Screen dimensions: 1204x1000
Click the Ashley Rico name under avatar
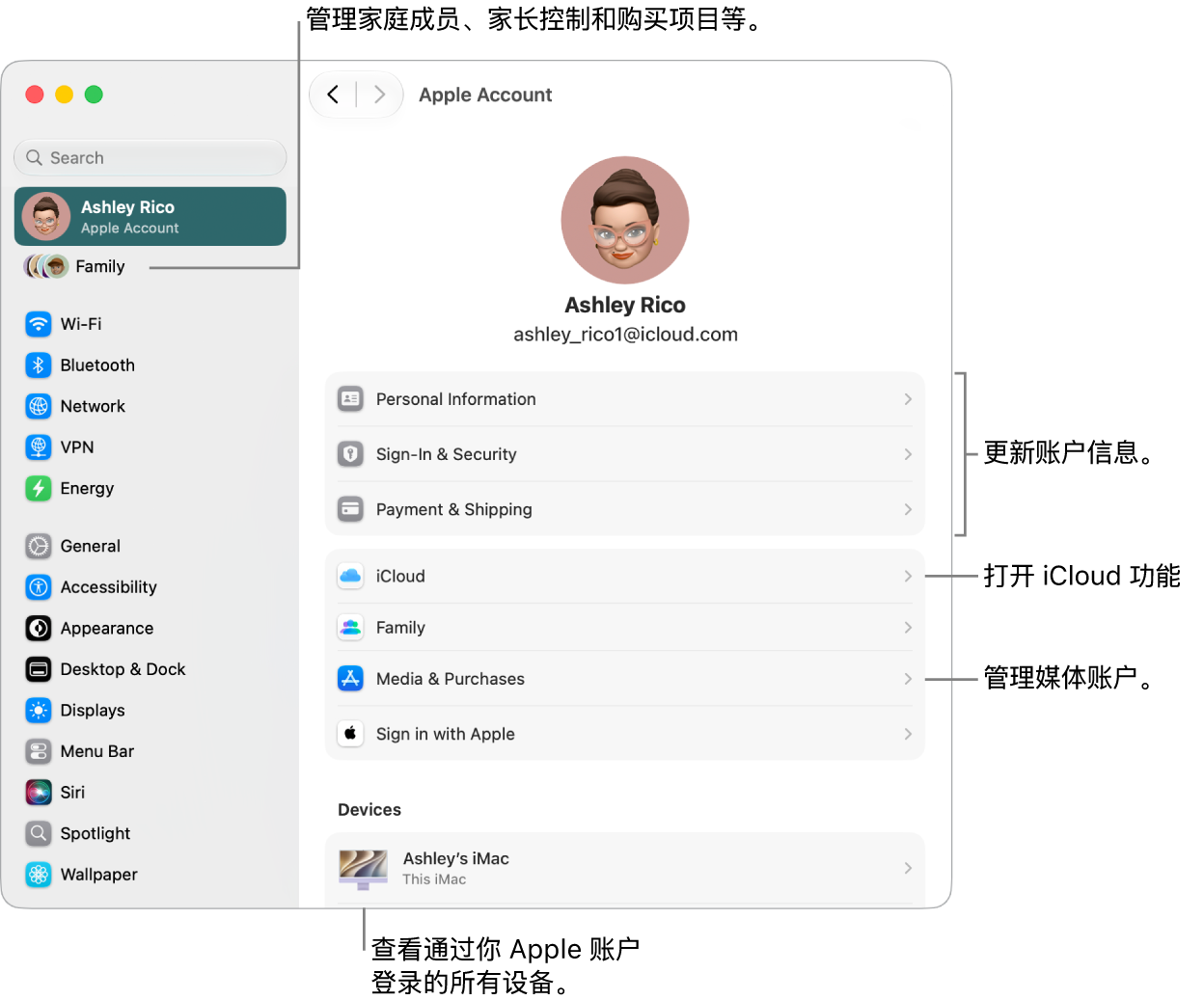tap(625, 305)
